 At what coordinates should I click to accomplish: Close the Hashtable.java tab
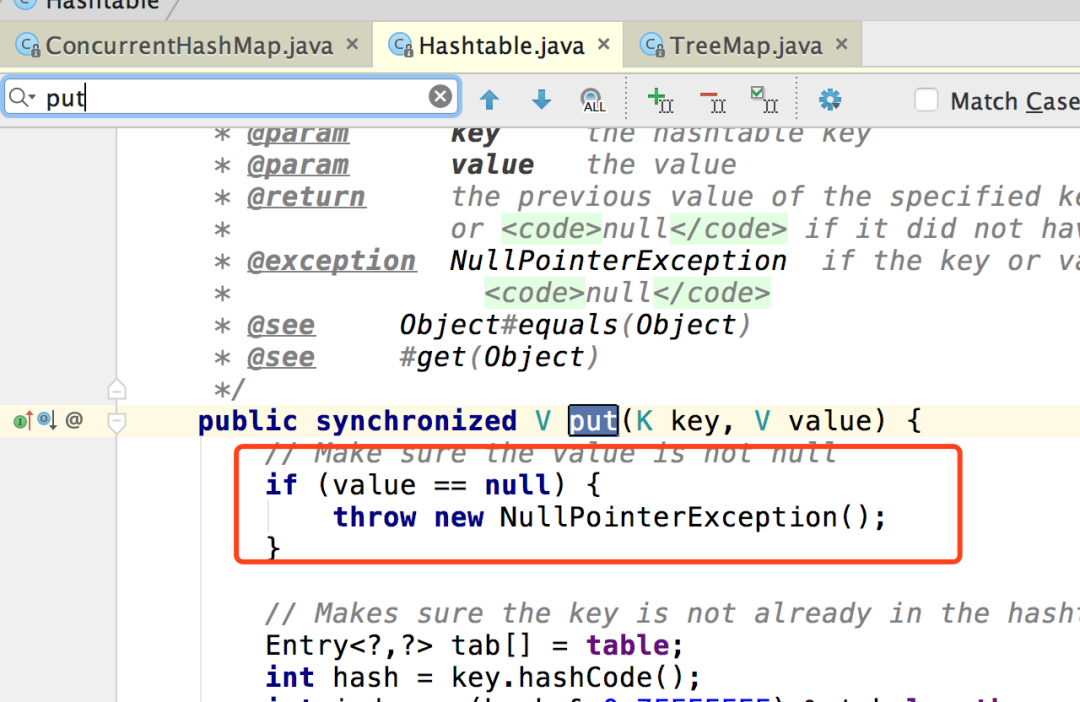coord(604,45)
